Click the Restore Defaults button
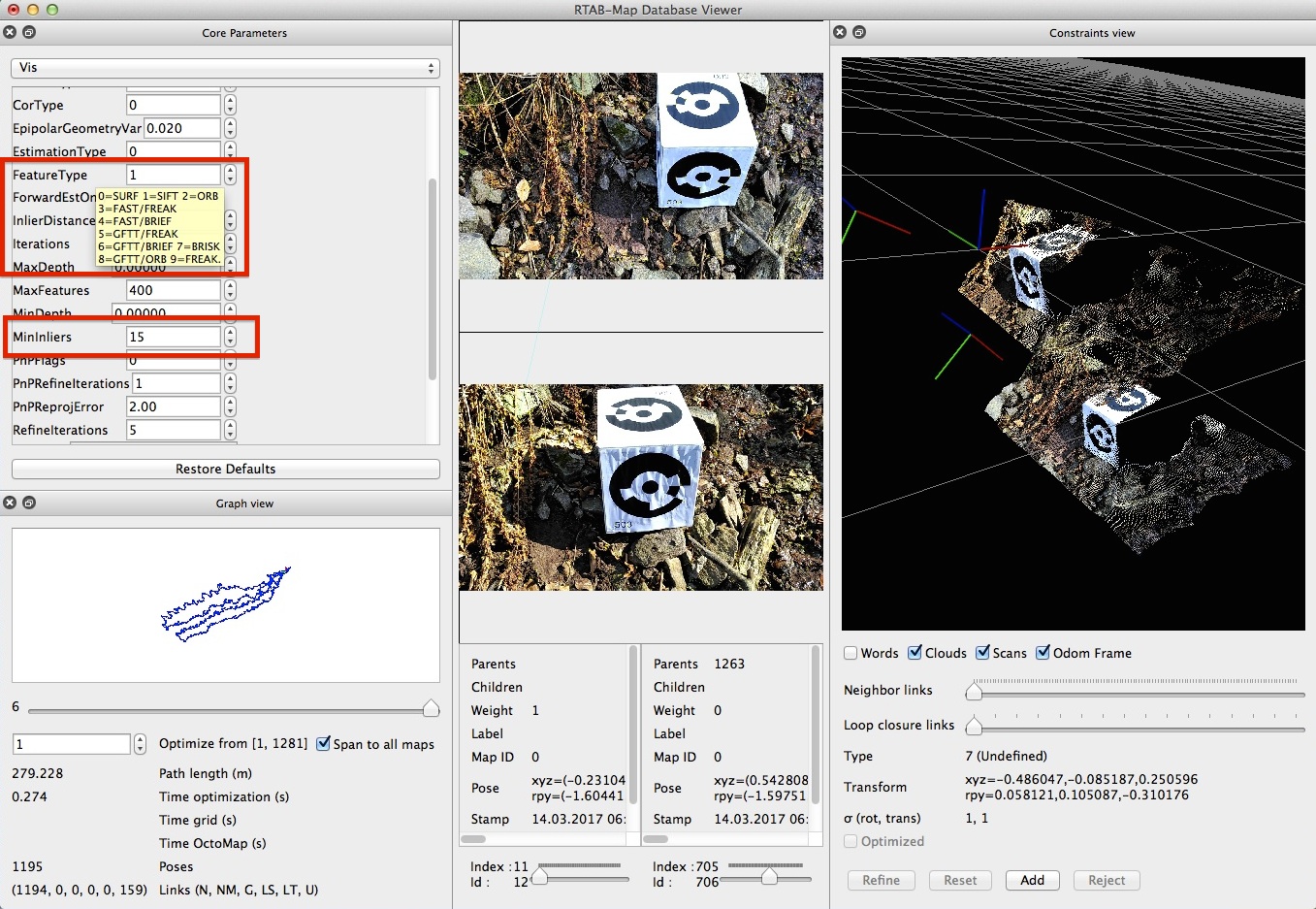This screenshot has height=909, width=1316. [225, 470]
